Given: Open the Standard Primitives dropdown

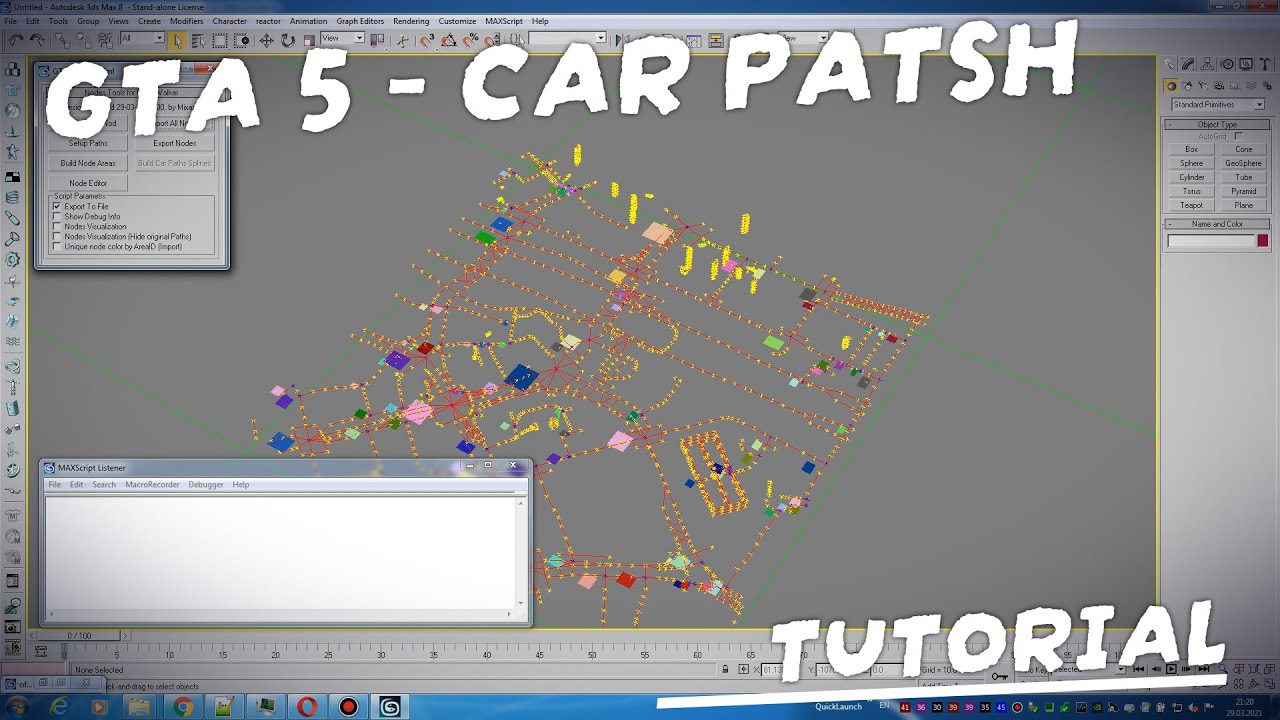Looking at the screenshot, I should [x=1217, y=104].
